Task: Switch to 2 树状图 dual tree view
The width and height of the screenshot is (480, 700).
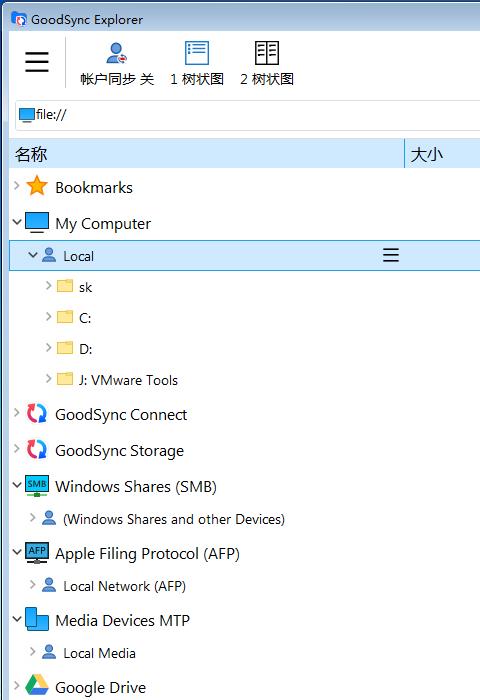Action: pos(267,64)
